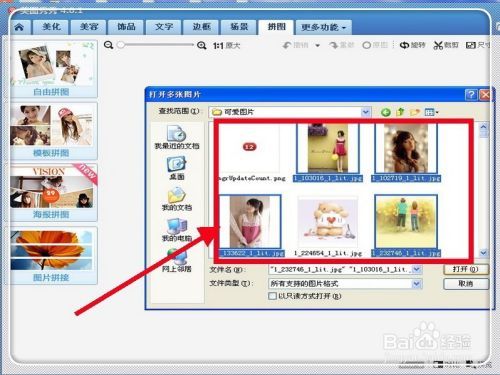Click the 取消 button

click(x=466, y=284)
